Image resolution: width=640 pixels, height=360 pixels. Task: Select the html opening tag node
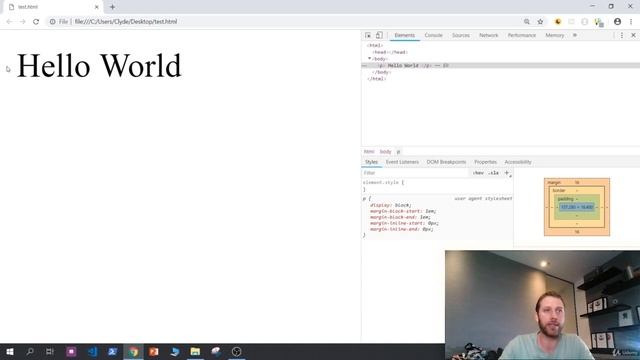coord(375,46)
